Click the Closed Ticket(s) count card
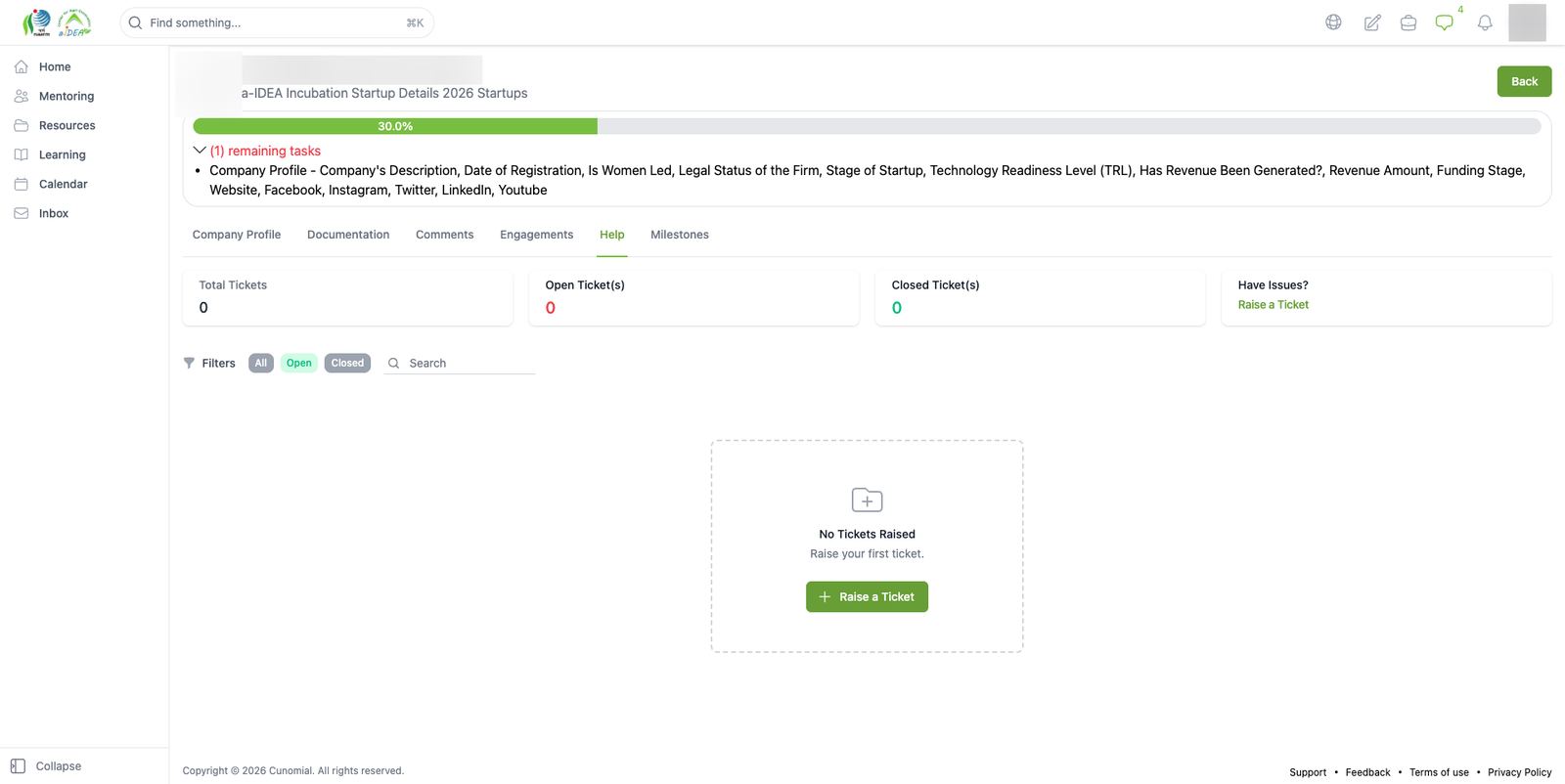The width and height of the screenshot is (1565, 784). point(1040,297)
